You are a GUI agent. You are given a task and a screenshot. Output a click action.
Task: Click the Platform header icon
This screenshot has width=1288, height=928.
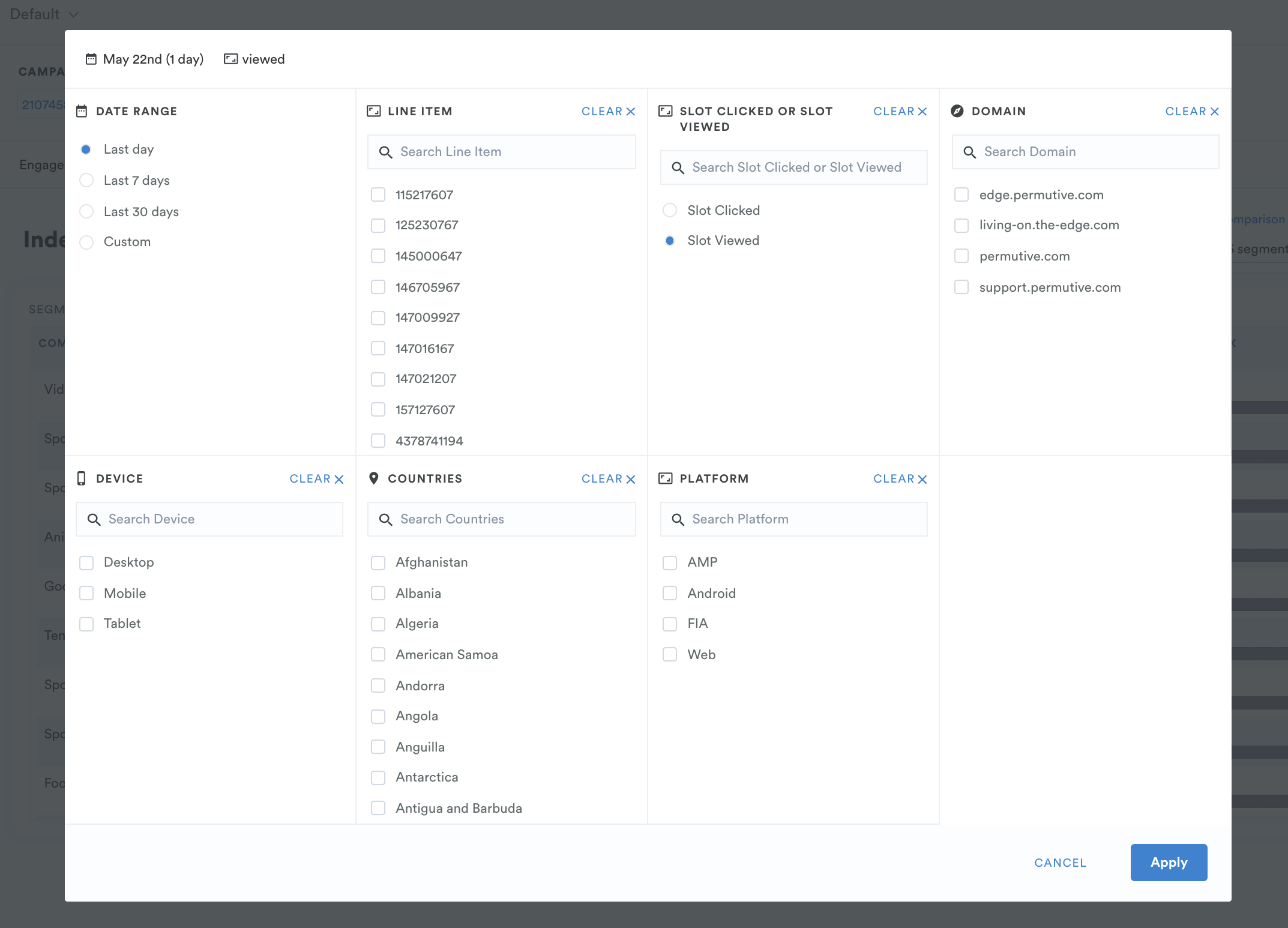point(666,478)
